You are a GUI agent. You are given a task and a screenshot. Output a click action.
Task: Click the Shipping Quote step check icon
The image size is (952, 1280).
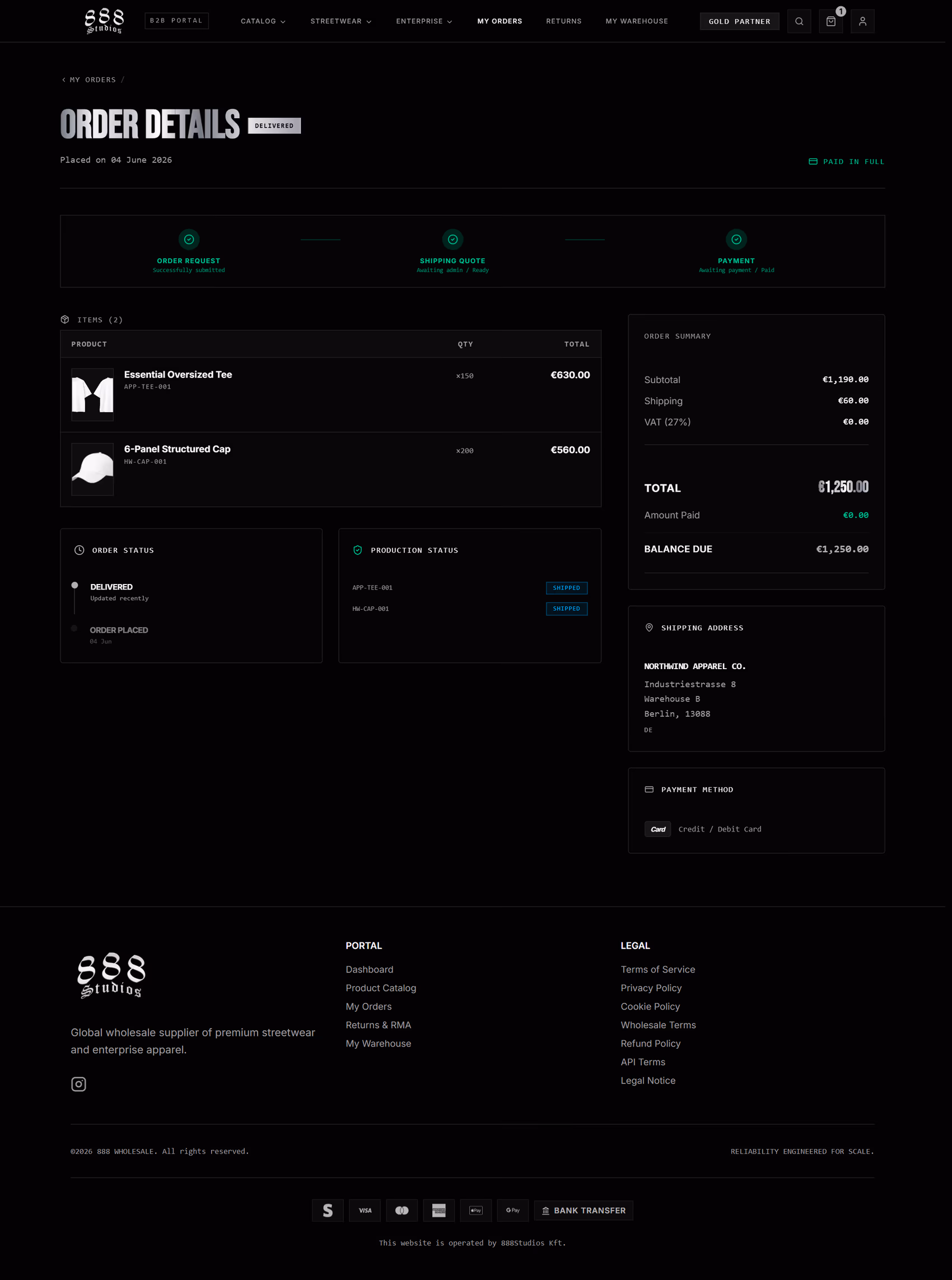pos(452,239)
